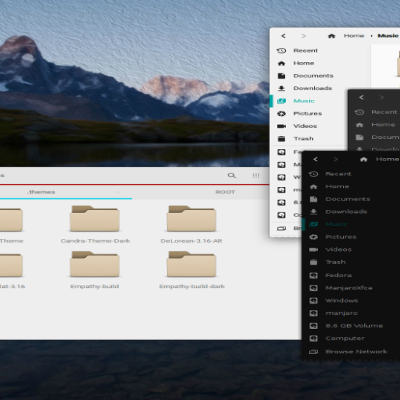Open the Empathy-build-dark folder

tap(192, 270)
